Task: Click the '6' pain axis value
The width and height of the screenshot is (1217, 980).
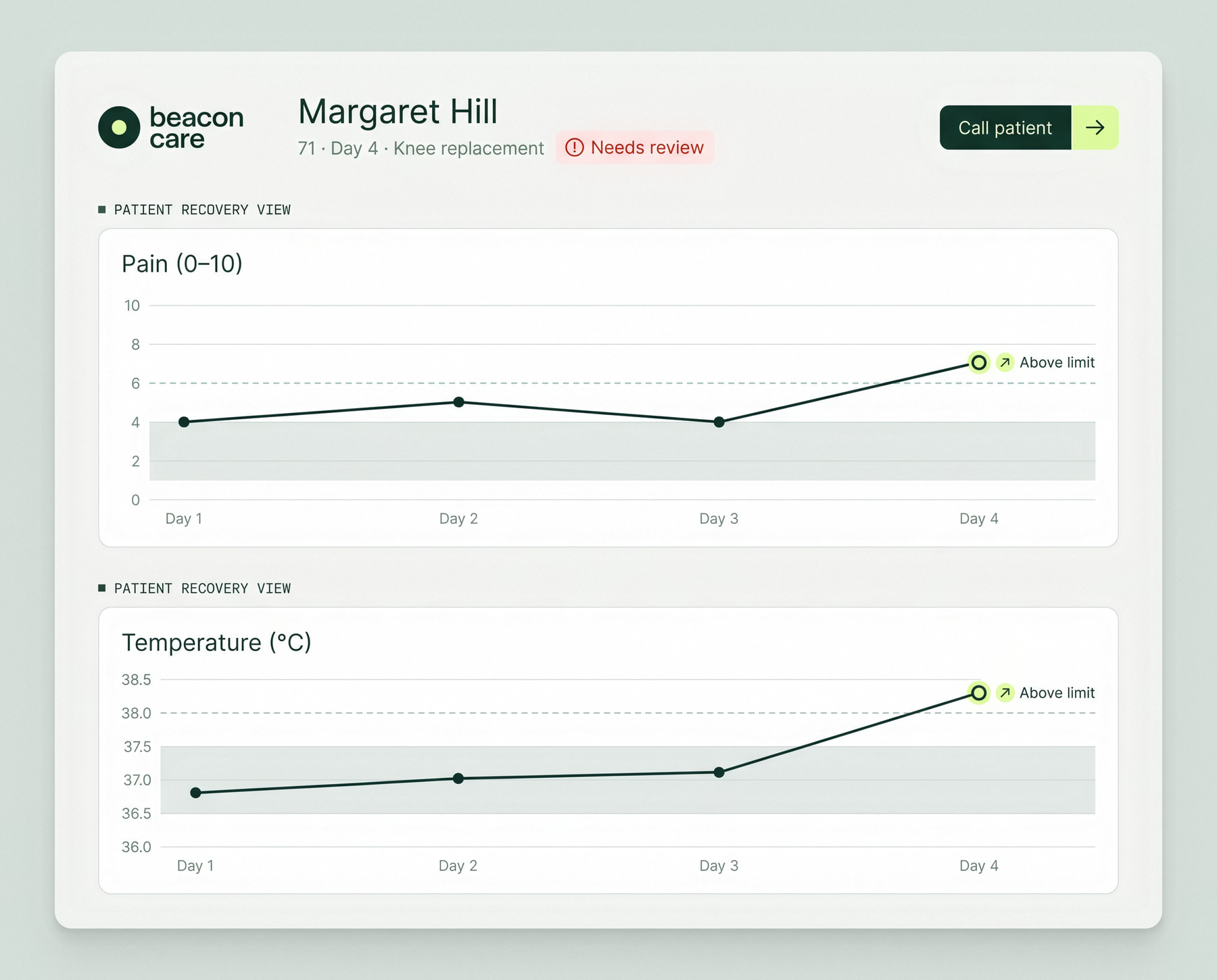Action: (x=135, y=383)
